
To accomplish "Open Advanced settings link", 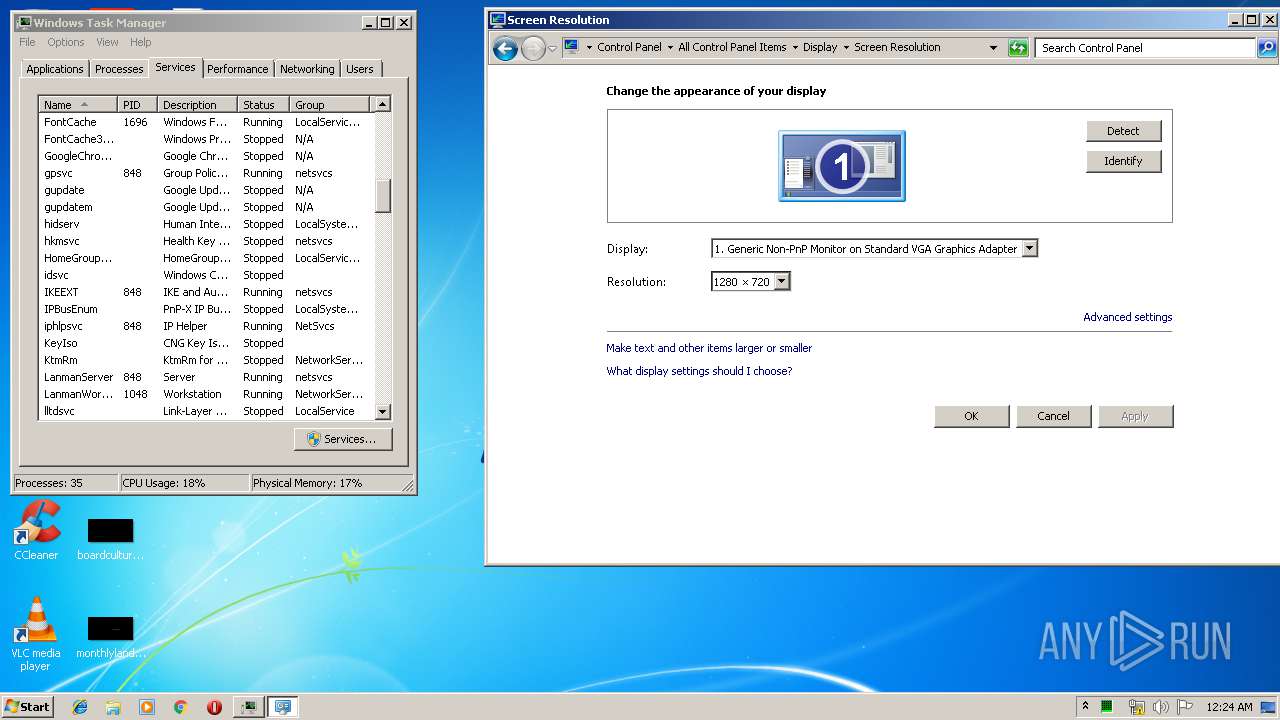I will point(1127,317).
